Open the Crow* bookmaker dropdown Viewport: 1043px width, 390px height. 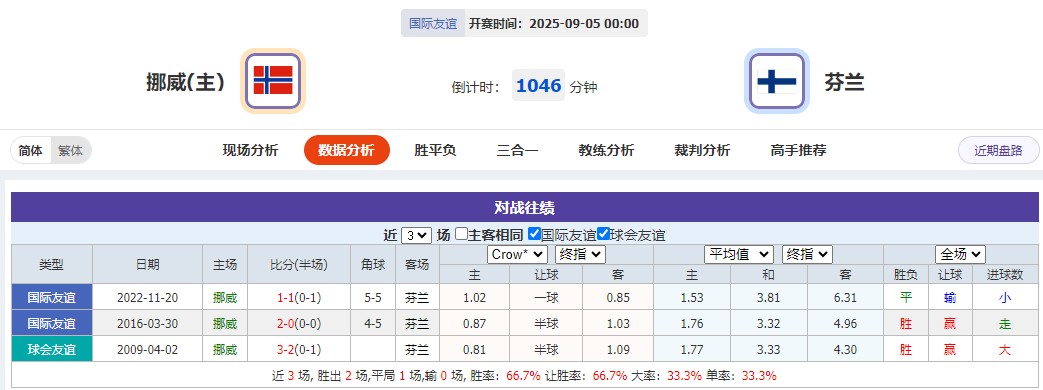(x=518, y=254)
